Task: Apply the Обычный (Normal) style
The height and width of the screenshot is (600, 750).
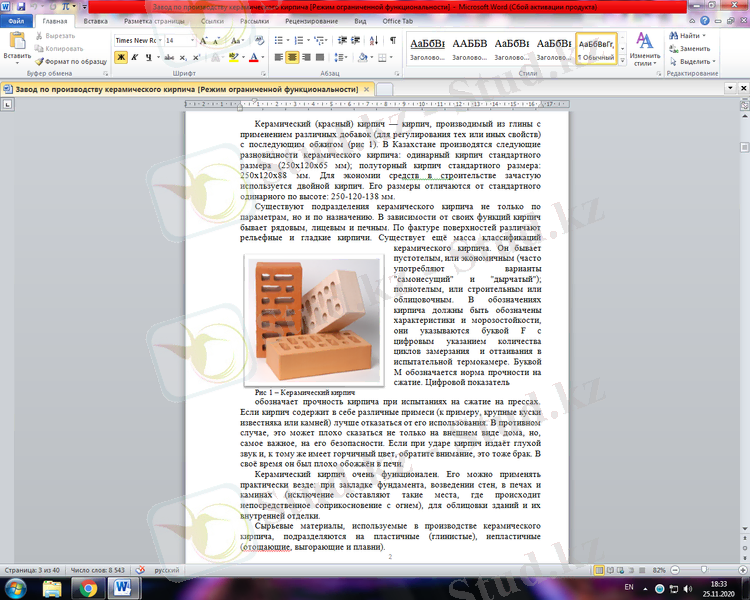Action: point(596,48)
